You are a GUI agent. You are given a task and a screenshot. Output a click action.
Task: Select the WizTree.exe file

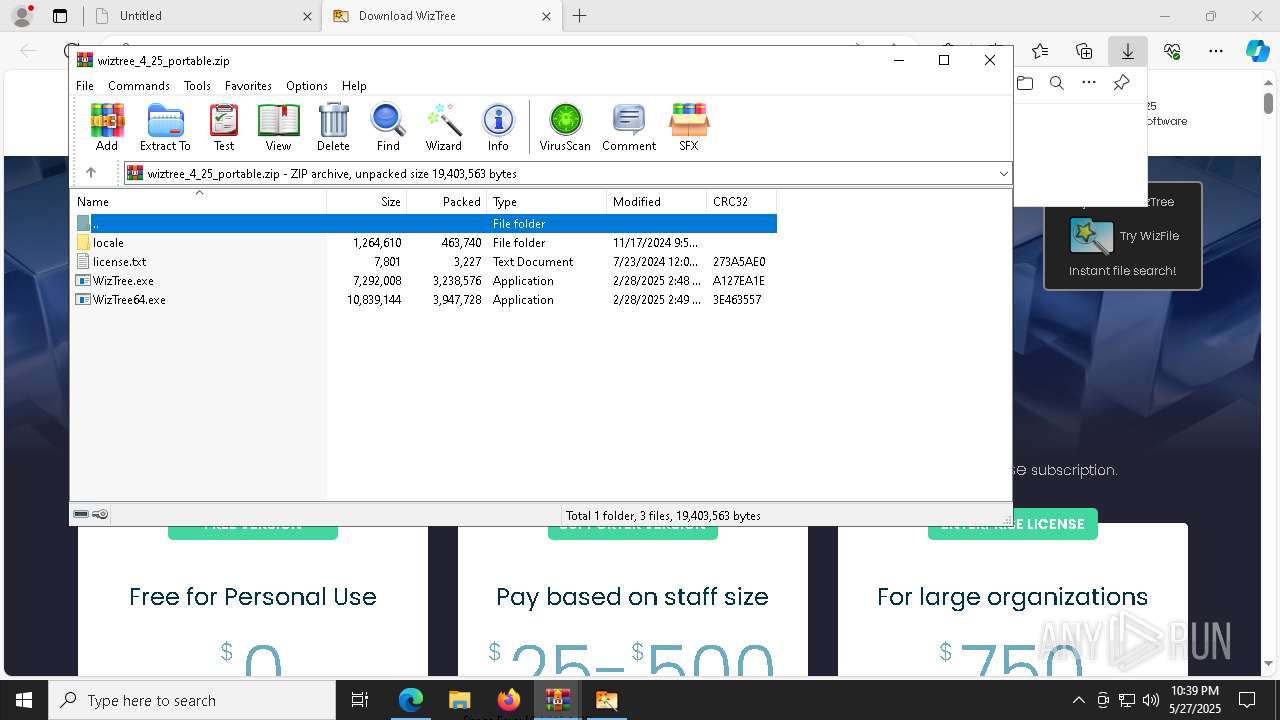(425, 281)
